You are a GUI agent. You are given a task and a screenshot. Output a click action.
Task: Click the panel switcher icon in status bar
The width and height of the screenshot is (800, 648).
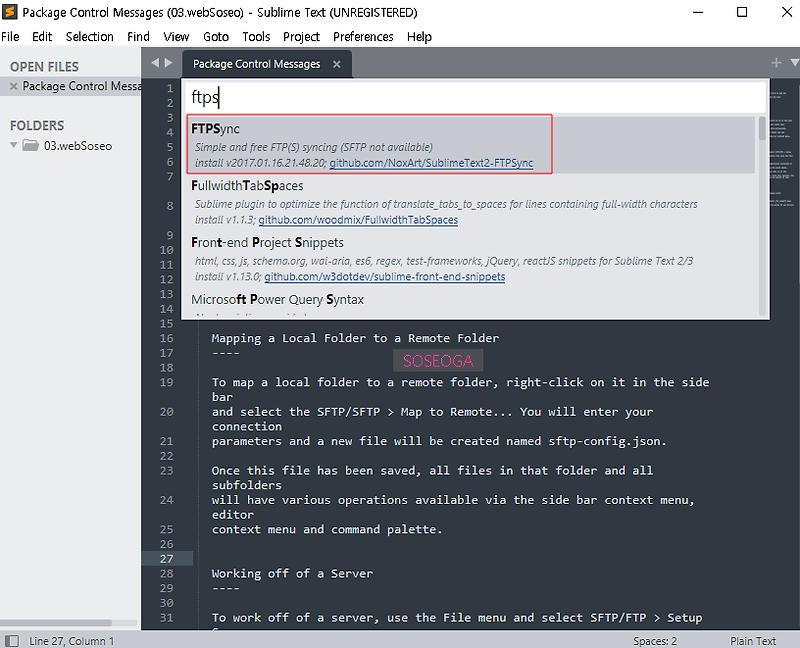11,640
